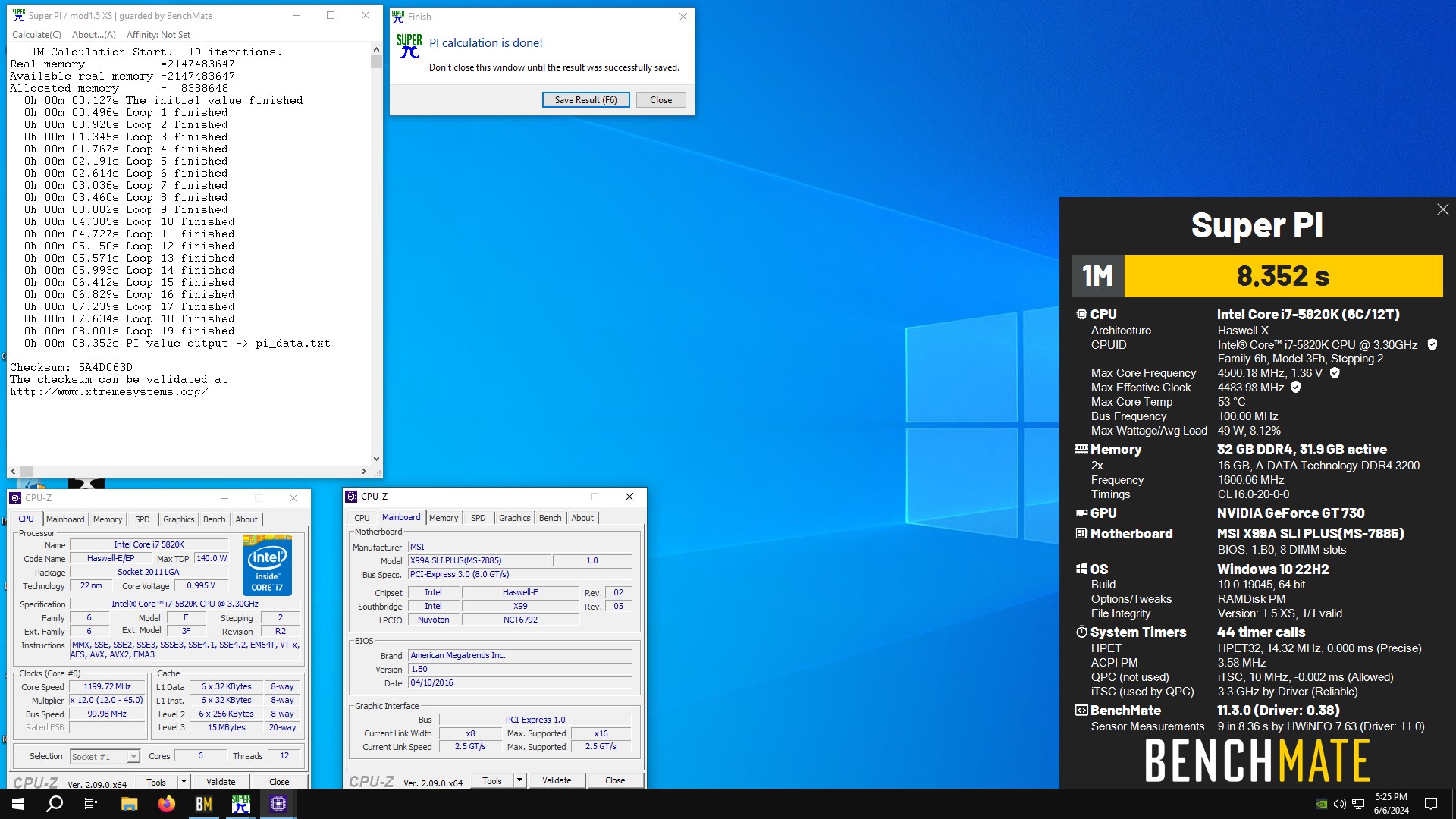Click the OS Windows icon in BenchMate
This screenshot has width=1456, height=819.
(1081, 569)
